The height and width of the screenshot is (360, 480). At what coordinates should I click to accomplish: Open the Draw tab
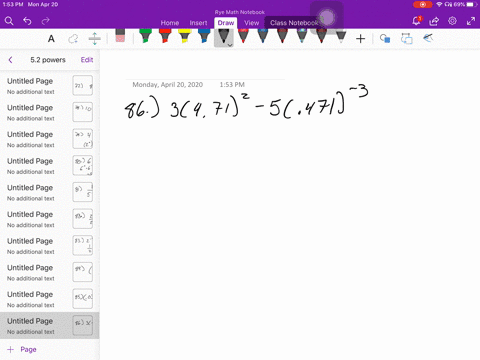(x=226, y=23)
